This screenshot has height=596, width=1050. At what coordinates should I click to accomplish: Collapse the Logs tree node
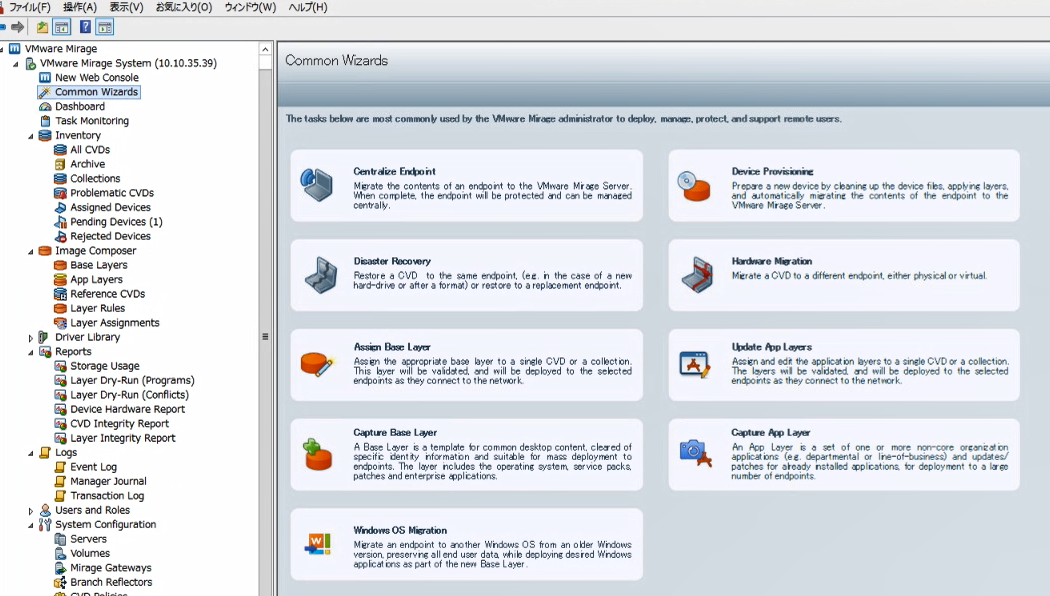[30, 453]
